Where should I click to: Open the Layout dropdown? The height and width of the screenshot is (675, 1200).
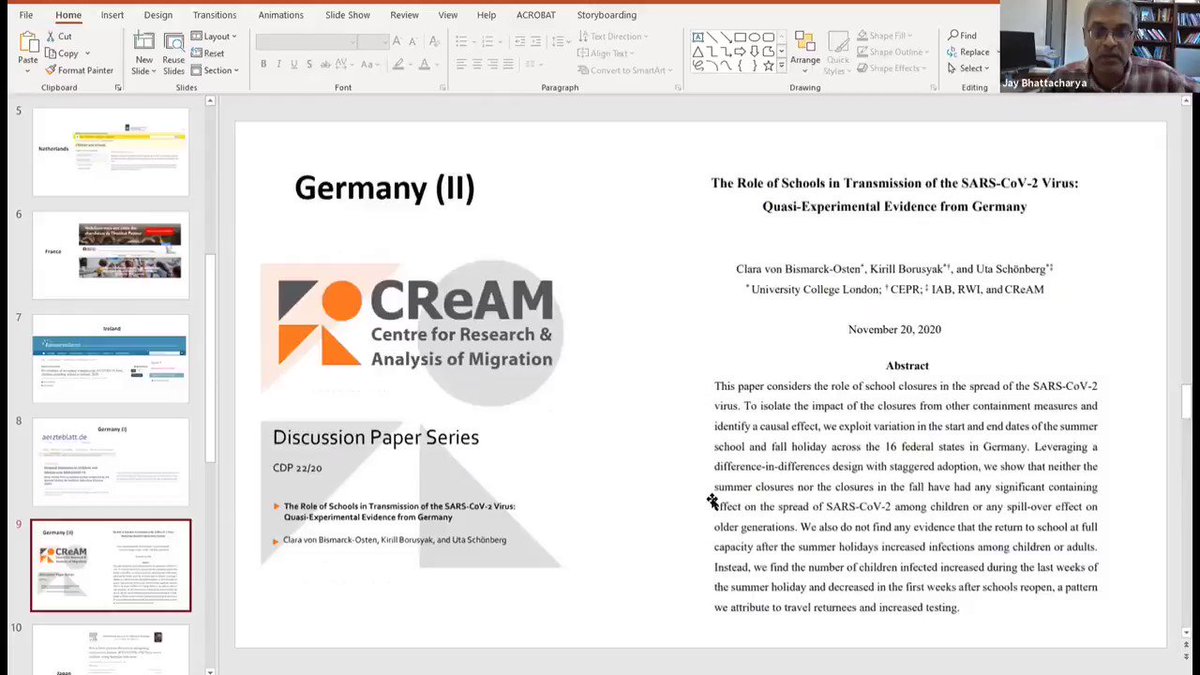(213, 36)
